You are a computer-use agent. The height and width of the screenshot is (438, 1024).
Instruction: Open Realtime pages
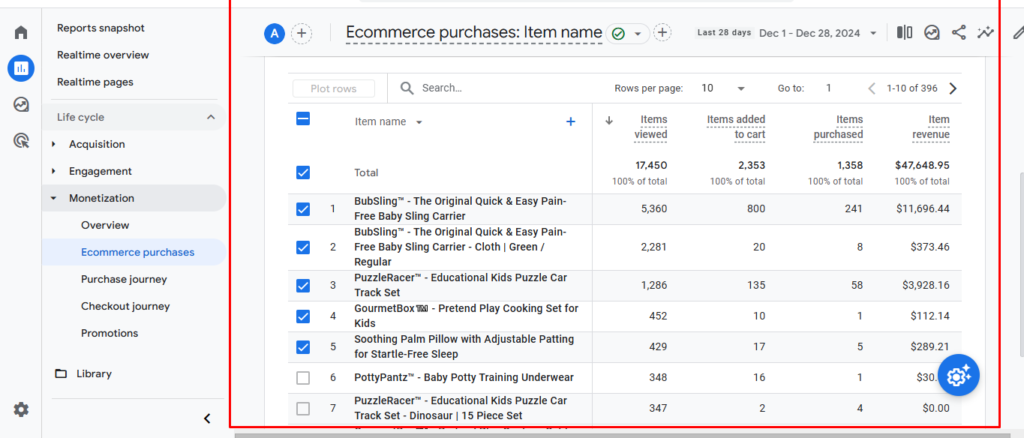tap(95, 82)
